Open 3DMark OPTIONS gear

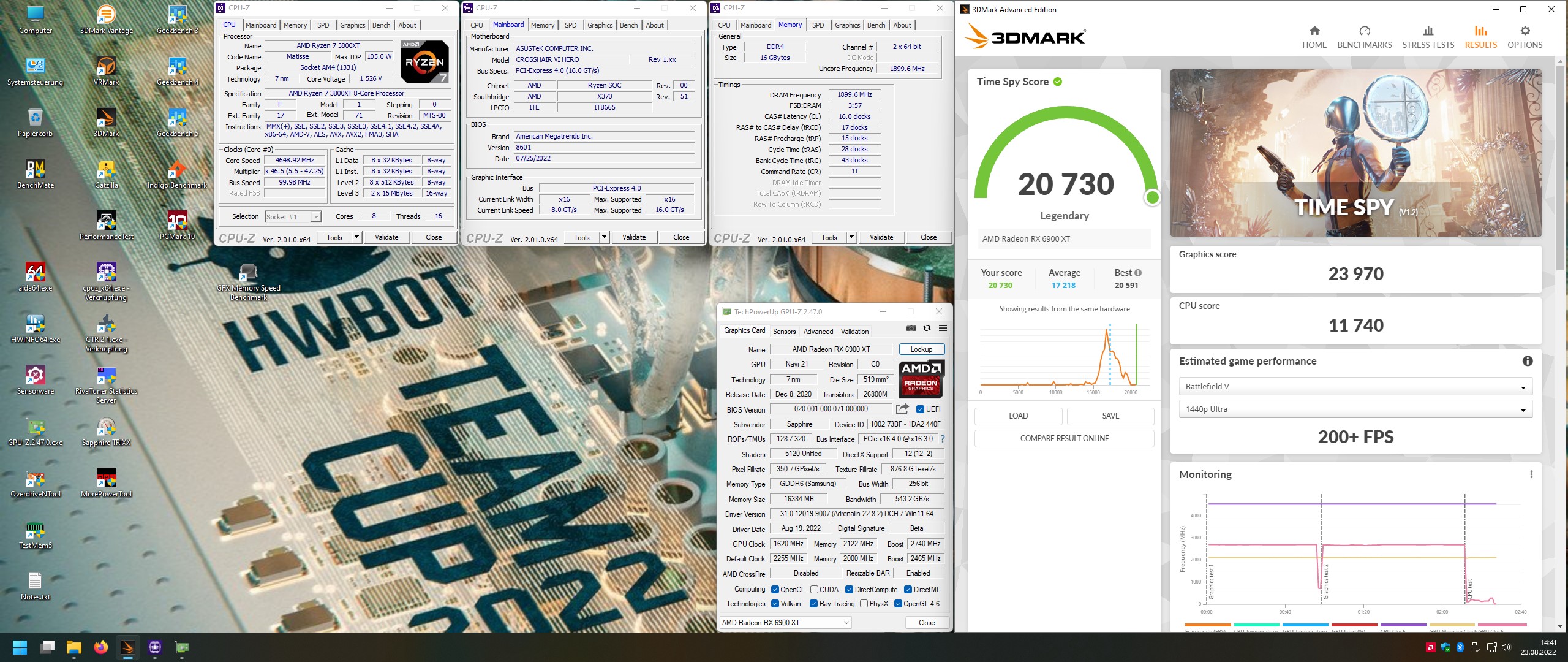(x=1525, y=37)
